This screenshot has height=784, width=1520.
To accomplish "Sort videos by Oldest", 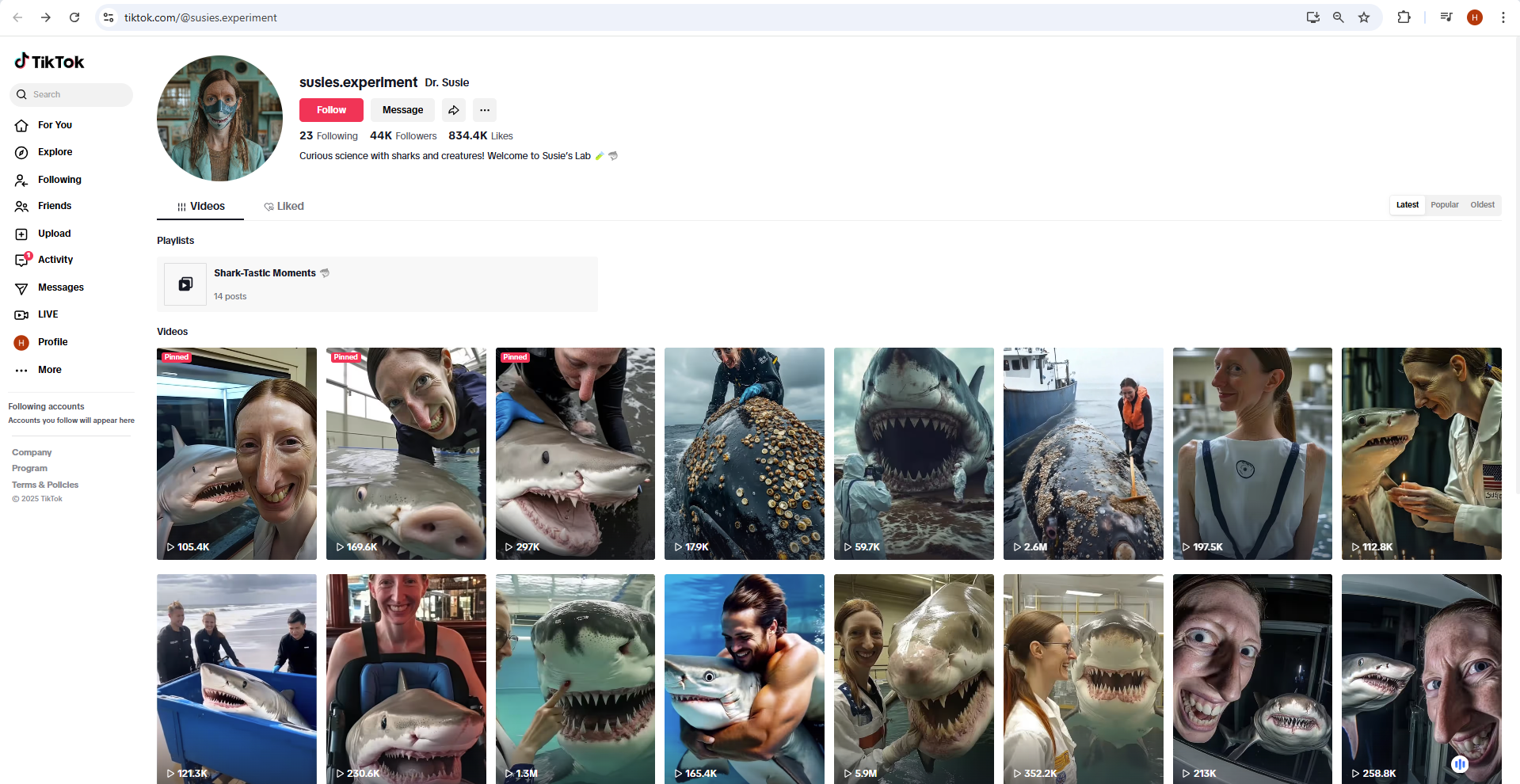I will (1482, 205).
